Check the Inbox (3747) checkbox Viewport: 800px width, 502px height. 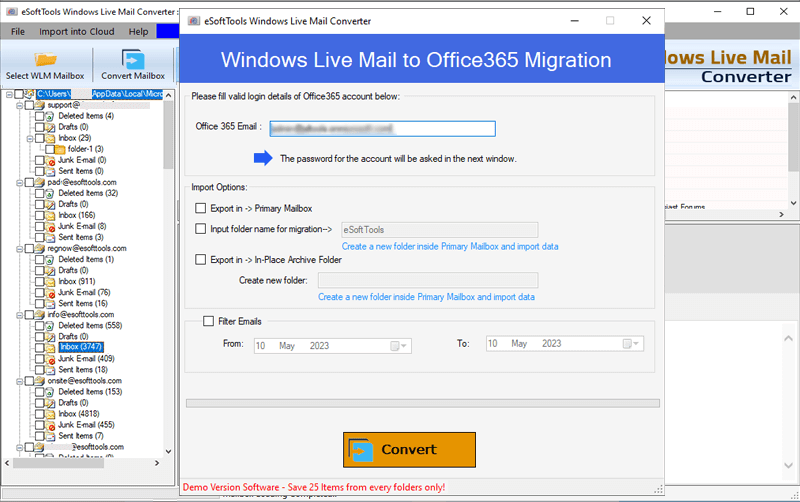coord(39,347)
